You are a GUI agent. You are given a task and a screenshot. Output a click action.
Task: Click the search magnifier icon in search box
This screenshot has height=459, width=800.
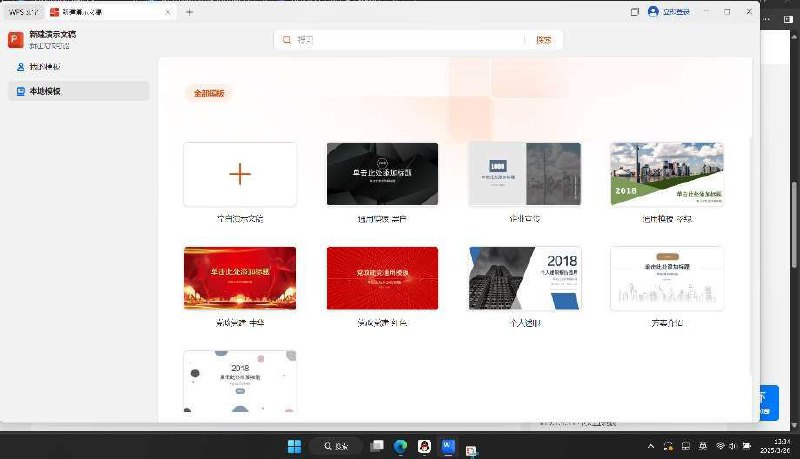pos(287,40)
